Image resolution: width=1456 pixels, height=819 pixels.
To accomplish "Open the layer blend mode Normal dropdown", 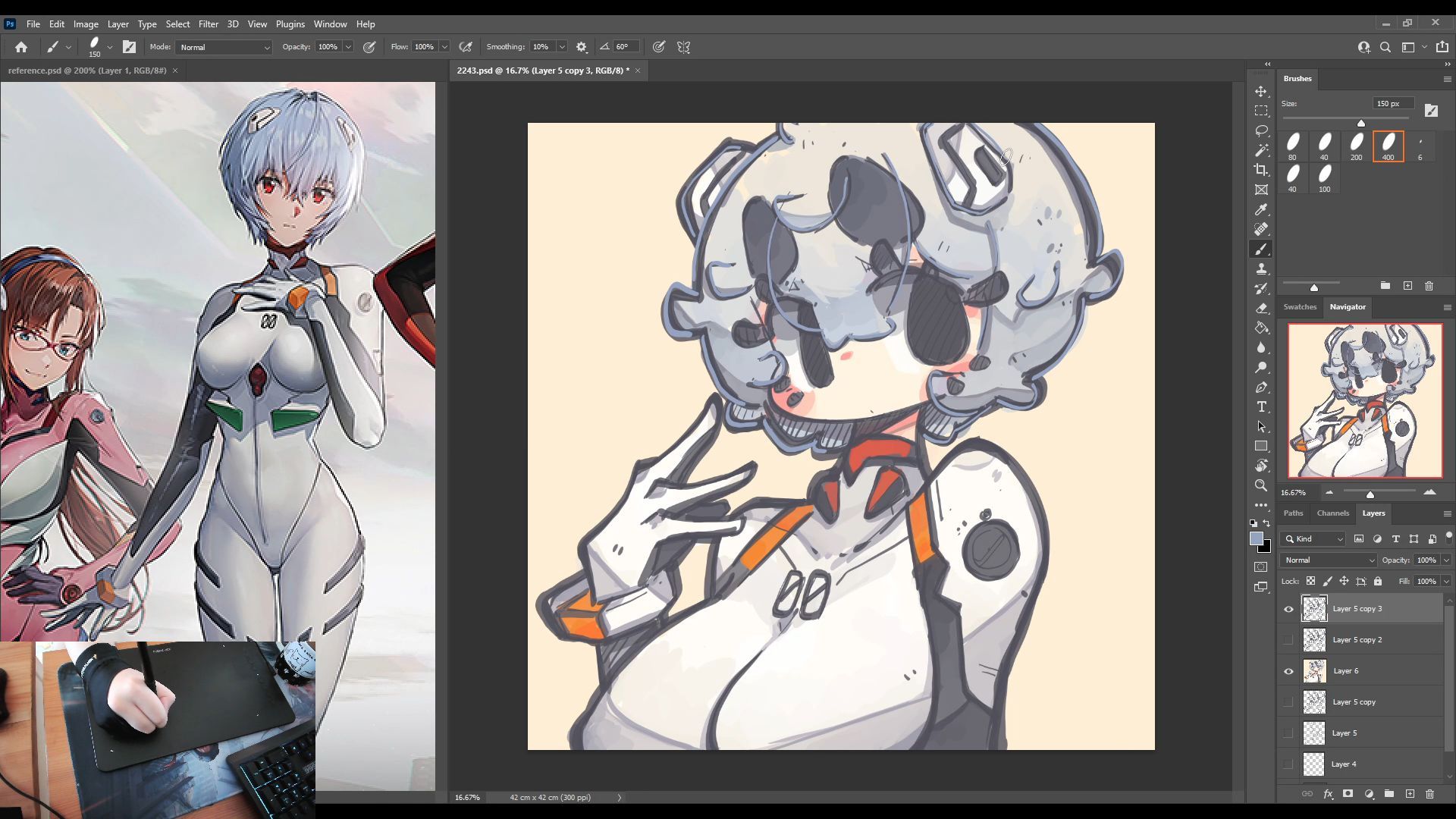I will click(x=1329, y=560).
